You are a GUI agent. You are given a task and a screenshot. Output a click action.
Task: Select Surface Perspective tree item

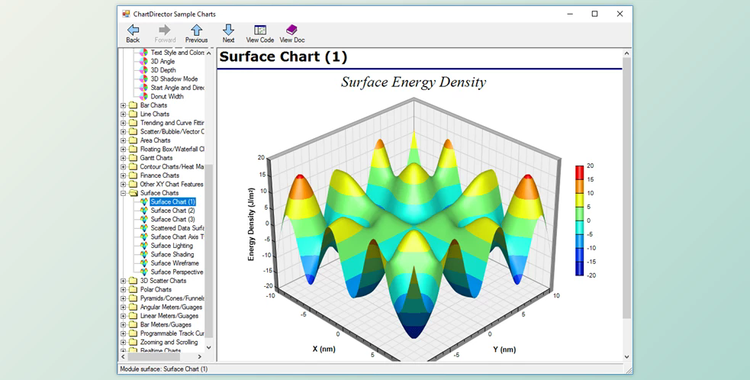coord(177,272)
